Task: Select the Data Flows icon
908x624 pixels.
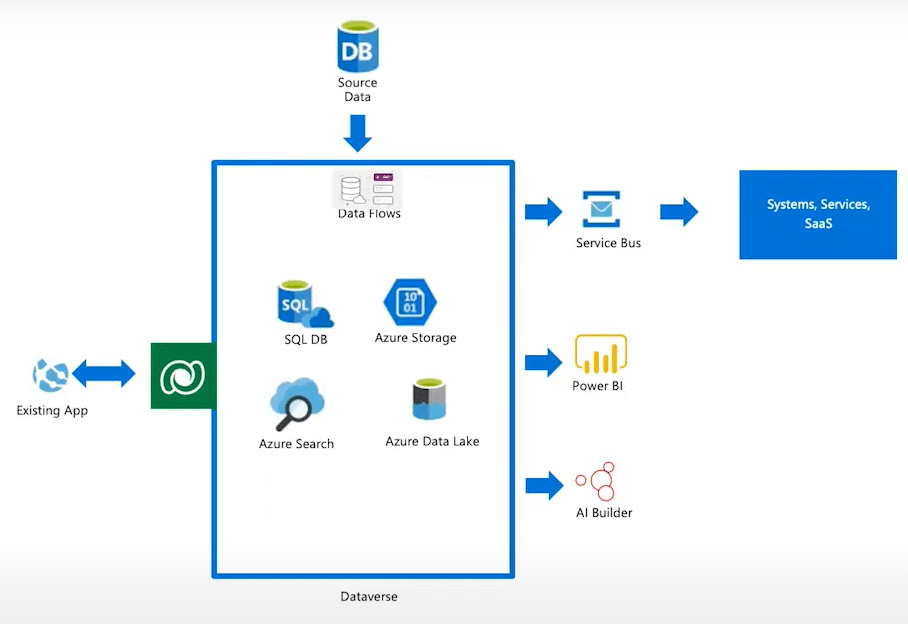Action: pos(367,189)
